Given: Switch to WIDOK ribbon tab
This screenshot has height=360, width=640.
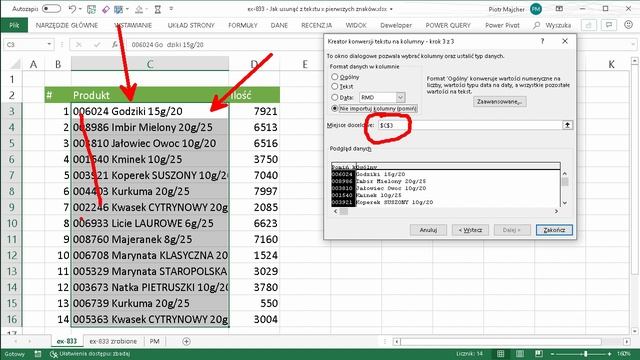Looking at the screenshot, I should pos(356,25).
